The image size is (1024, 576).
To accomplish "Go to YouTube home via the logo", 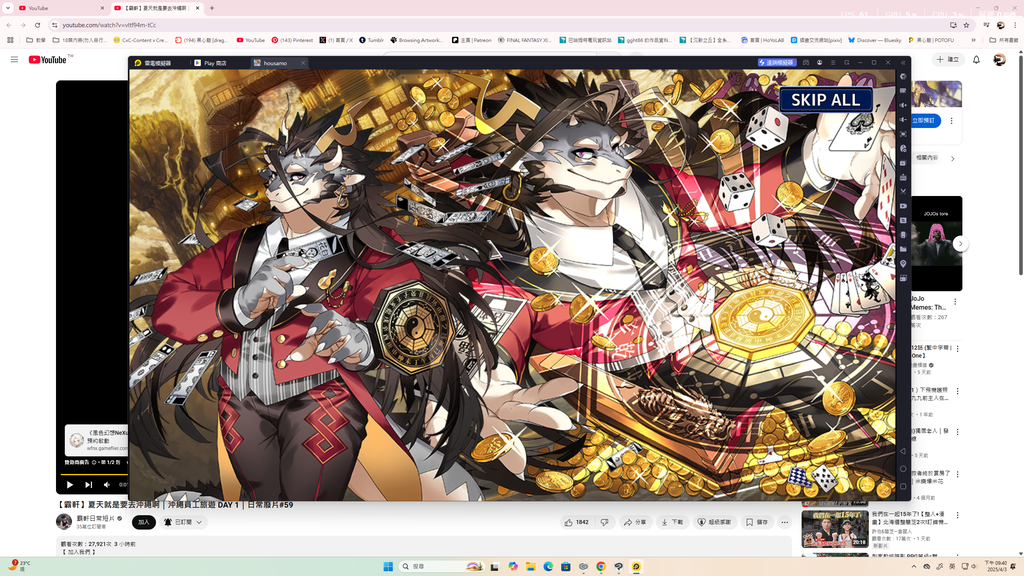I will pos(48,59).
